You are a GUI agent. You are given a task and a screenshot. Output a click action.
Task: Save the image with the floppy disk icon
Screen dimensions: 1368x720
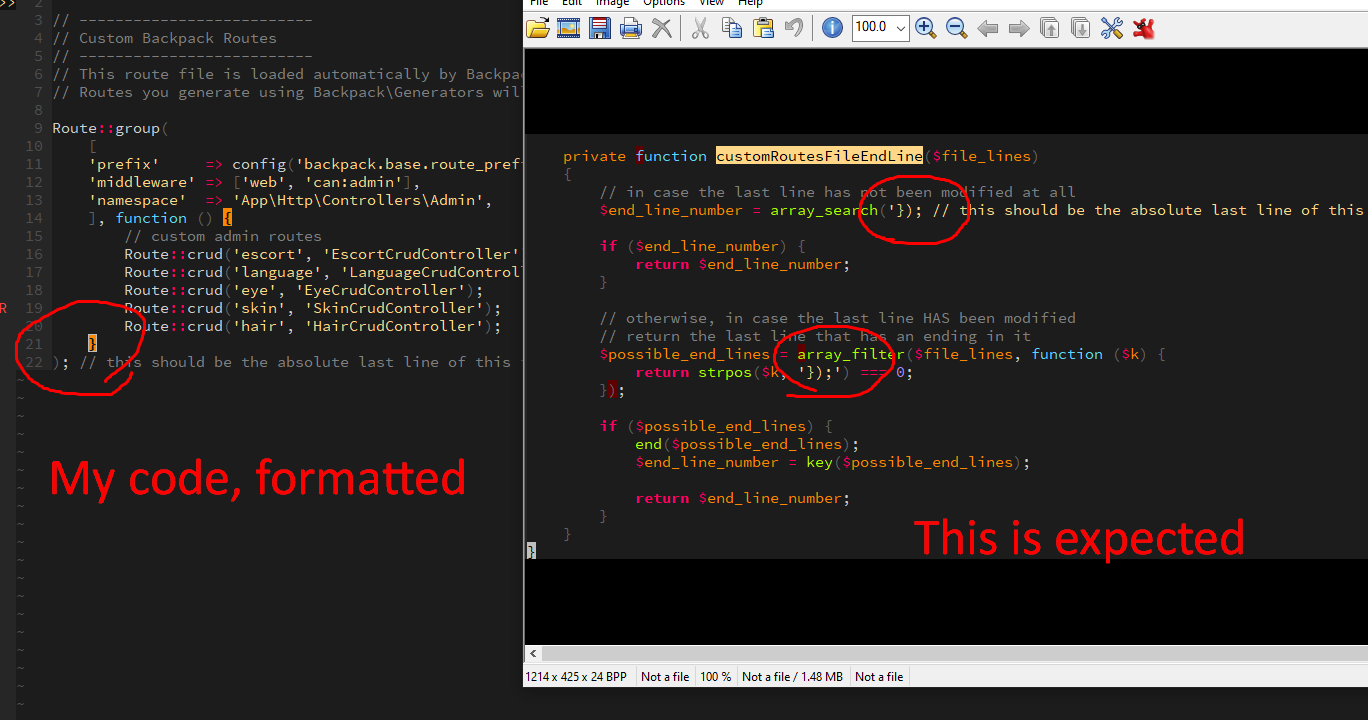click(x=599, y=27)
